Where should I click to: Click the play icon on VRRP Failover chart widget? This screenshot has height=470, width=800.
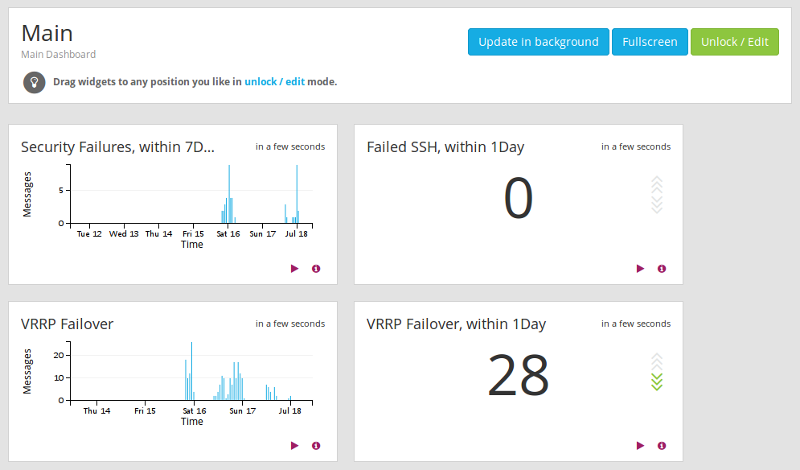294,446
